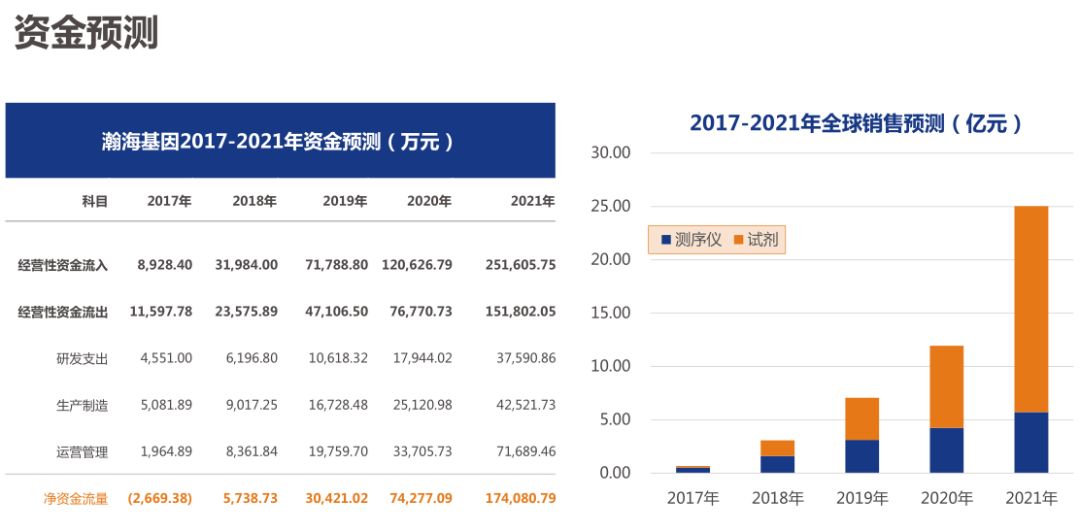Click the 2021年 chart x-axis label
Image resolution: width=1080 pixels, height=532 pixels.
pos(1031,498)
